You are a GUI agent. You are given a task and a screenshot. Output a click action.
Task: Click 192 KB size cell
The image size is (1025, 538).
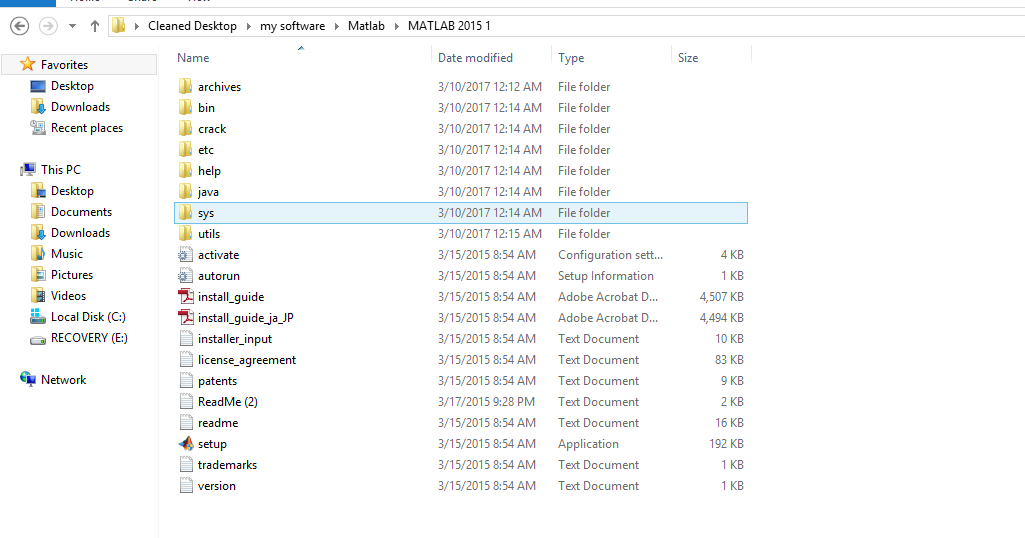[x=726, y=444]
